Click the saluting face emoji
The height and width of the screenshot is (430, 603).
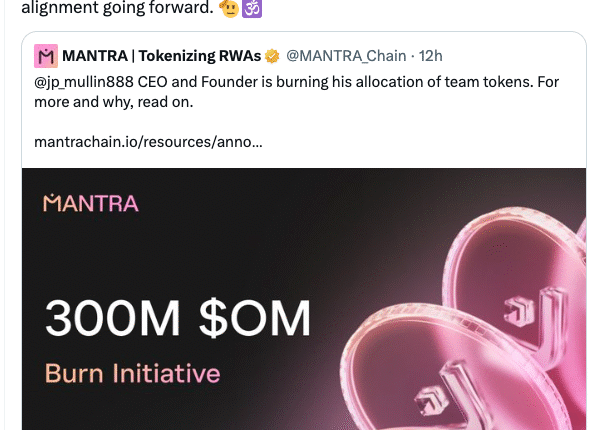[228, 11]
